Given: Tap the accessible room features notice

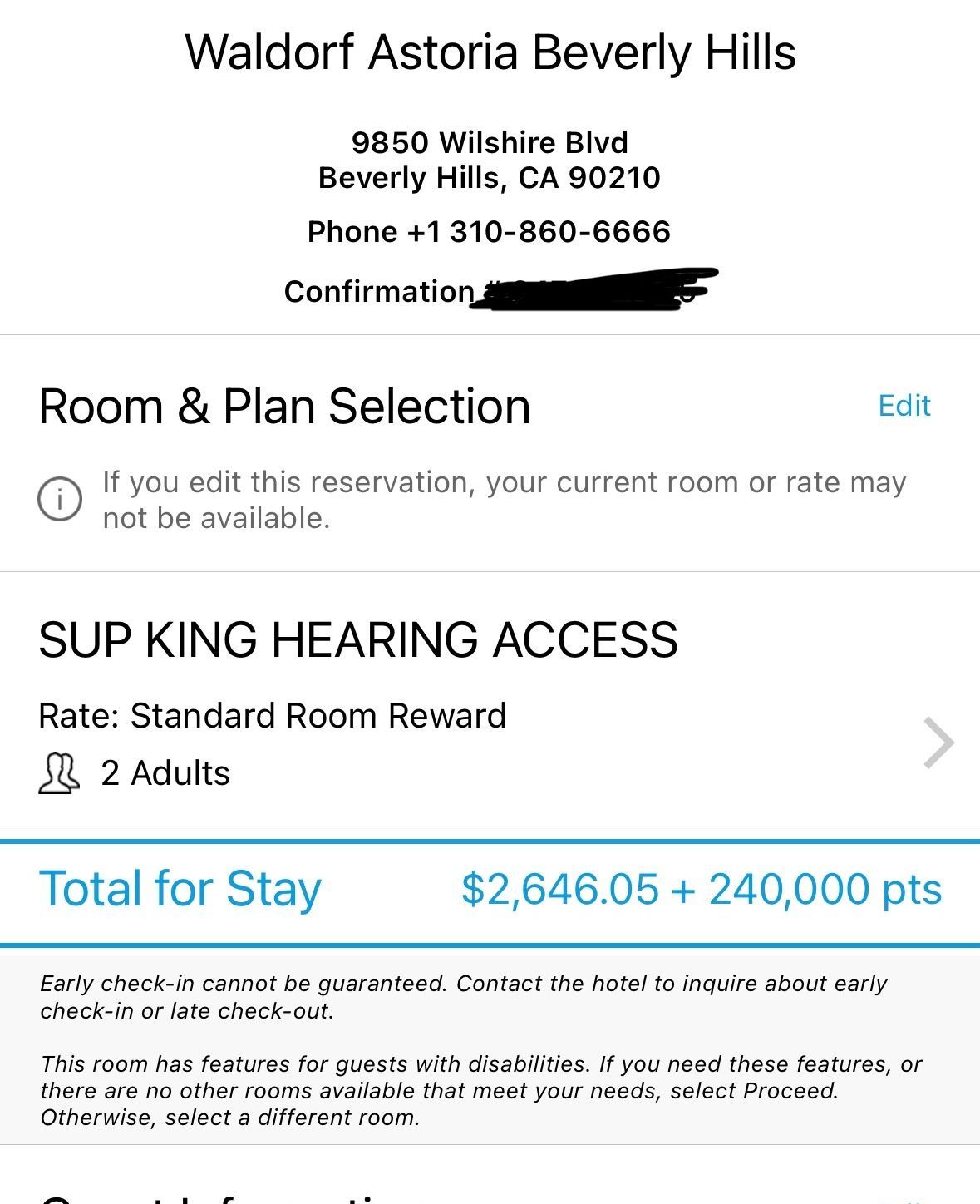Looking at the screenshot, I should tap(481, 1090).
